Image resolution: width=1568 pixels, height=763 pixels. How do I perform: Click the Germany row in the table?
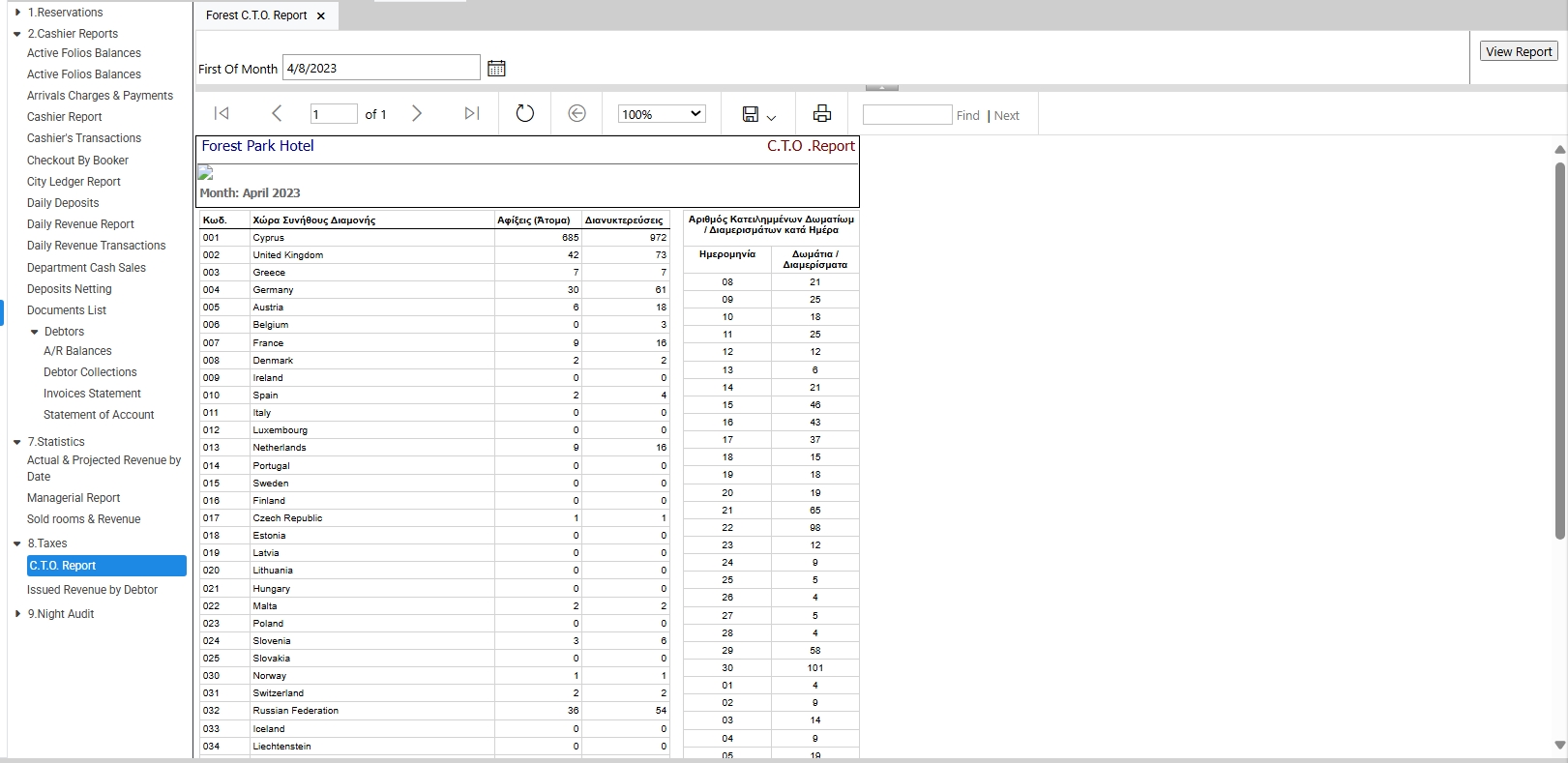434,289
